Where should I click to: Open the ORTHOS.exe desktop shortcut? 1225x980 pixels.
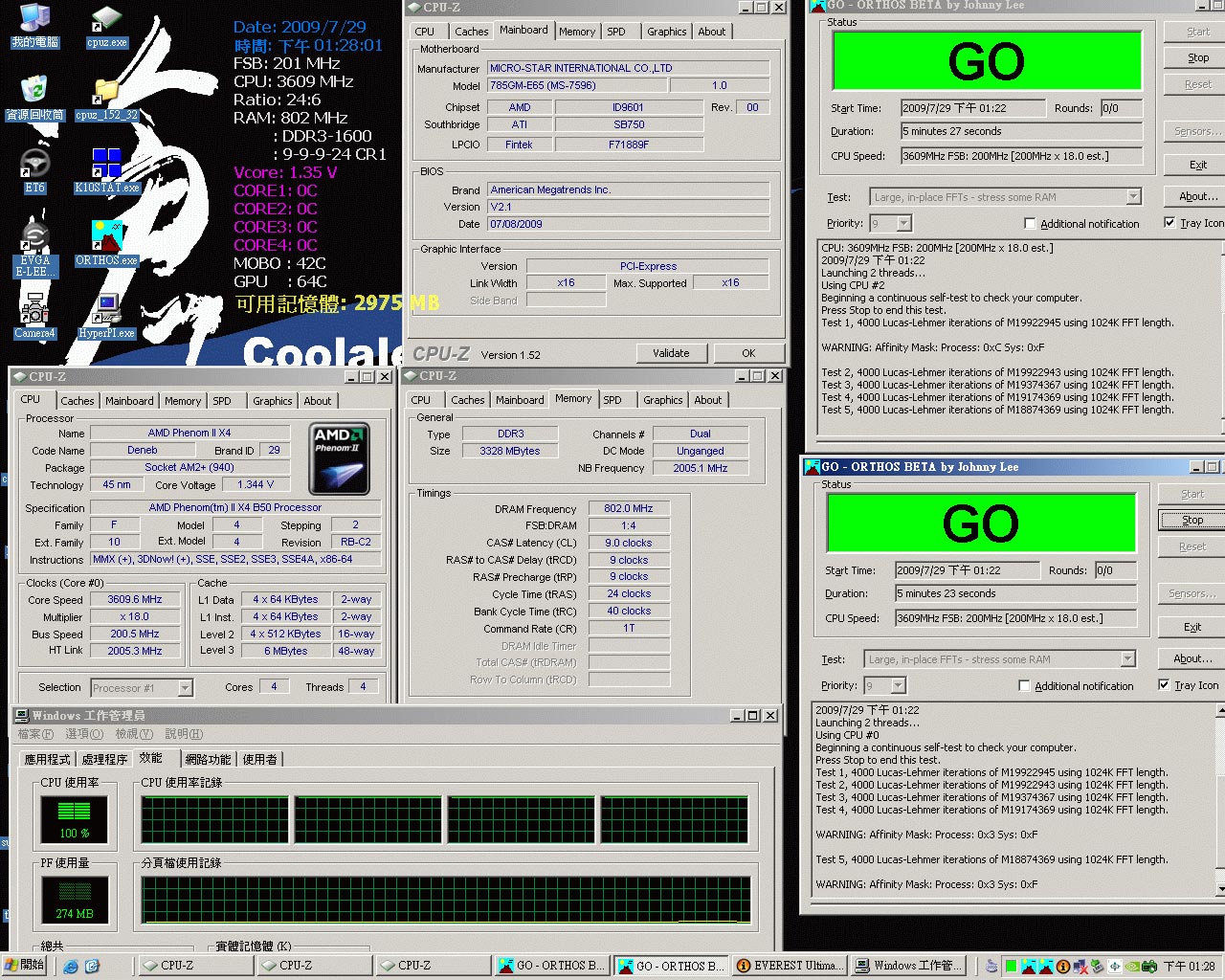coord(106,239)
